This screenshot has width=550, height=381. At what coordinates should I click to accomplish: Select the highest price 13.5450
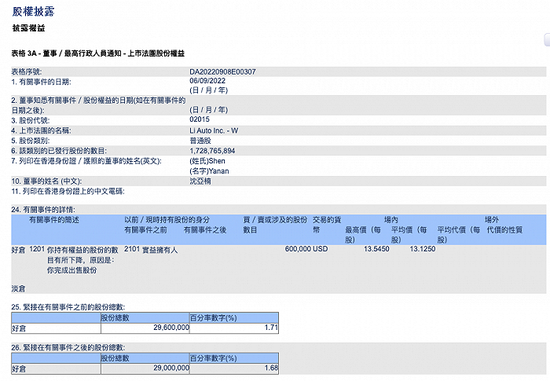(376, 249)
